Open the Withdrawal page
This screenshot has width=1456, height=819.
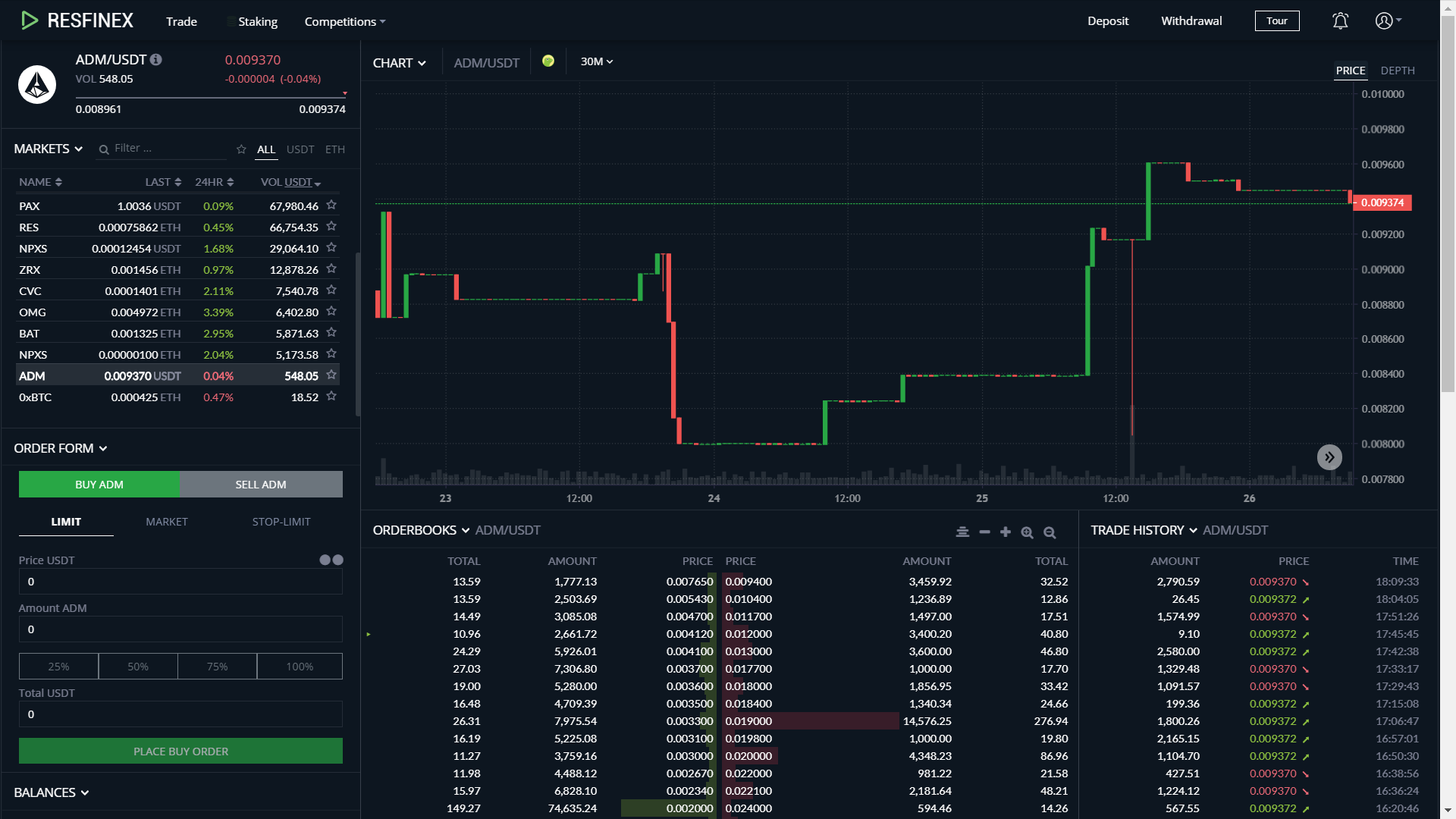pyautogui.click(x=1191, y=21)
